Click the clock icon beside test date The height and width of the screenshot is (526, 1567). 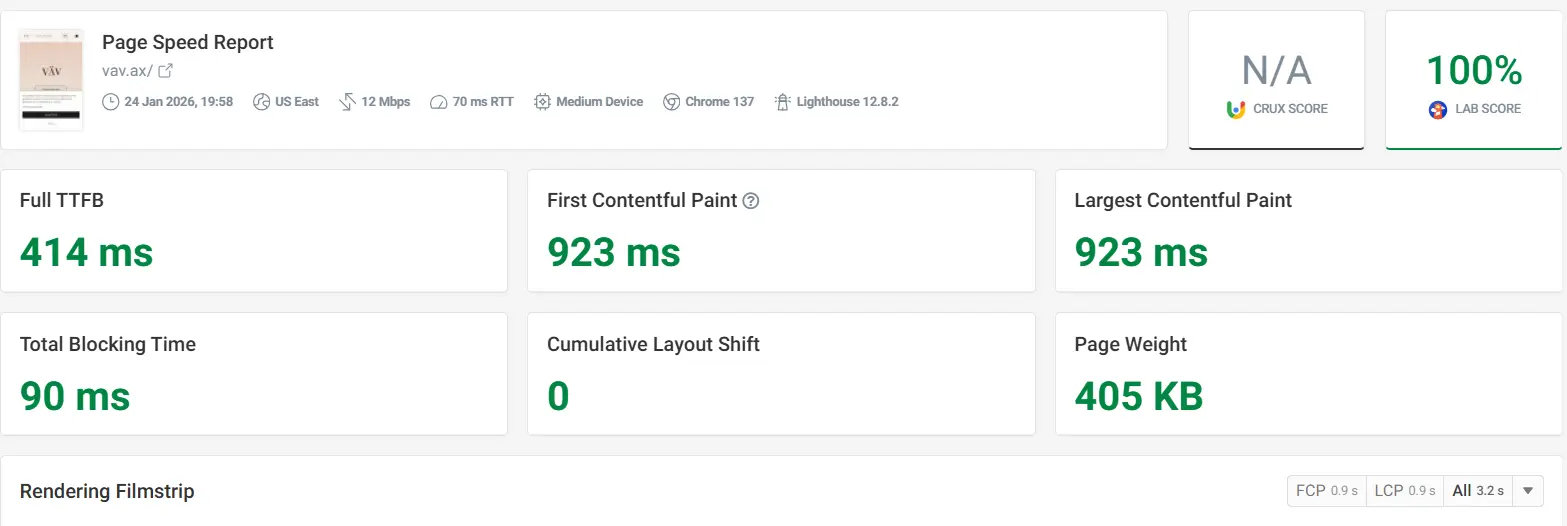pyautogui.click(x=111, y=102)
